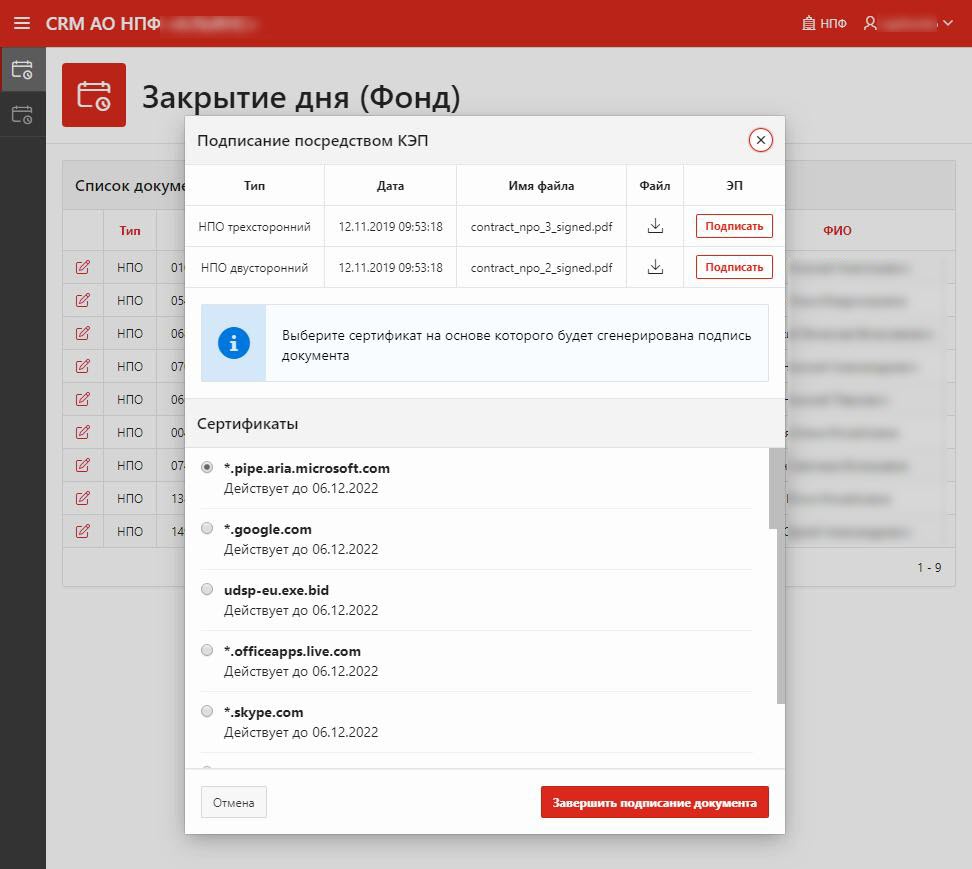Click the Дата column header in dialog
The width and height of the screenshot is (972, 869).
[x=390, y=185]
